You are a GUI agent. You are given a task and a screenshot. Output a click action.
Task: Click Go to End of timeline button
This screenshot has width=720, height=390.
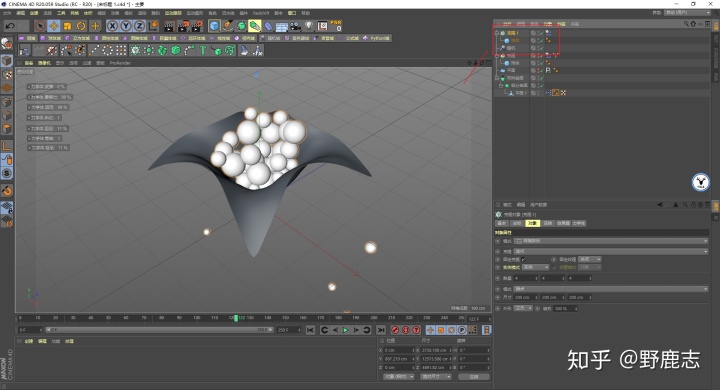[381, 330]
